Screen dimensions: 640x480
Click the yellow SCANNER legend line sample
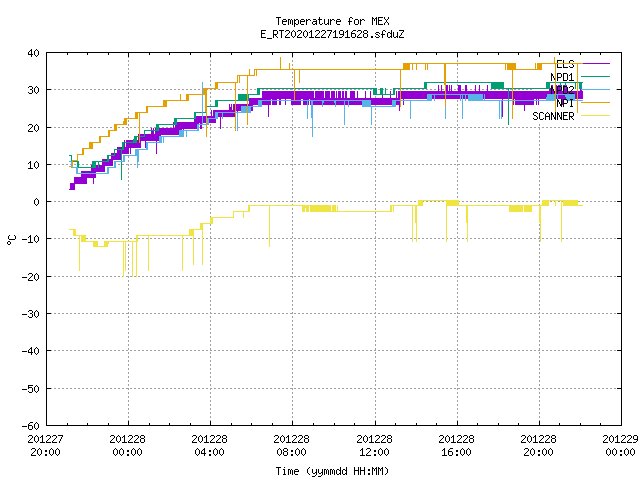tap(595, 116)
